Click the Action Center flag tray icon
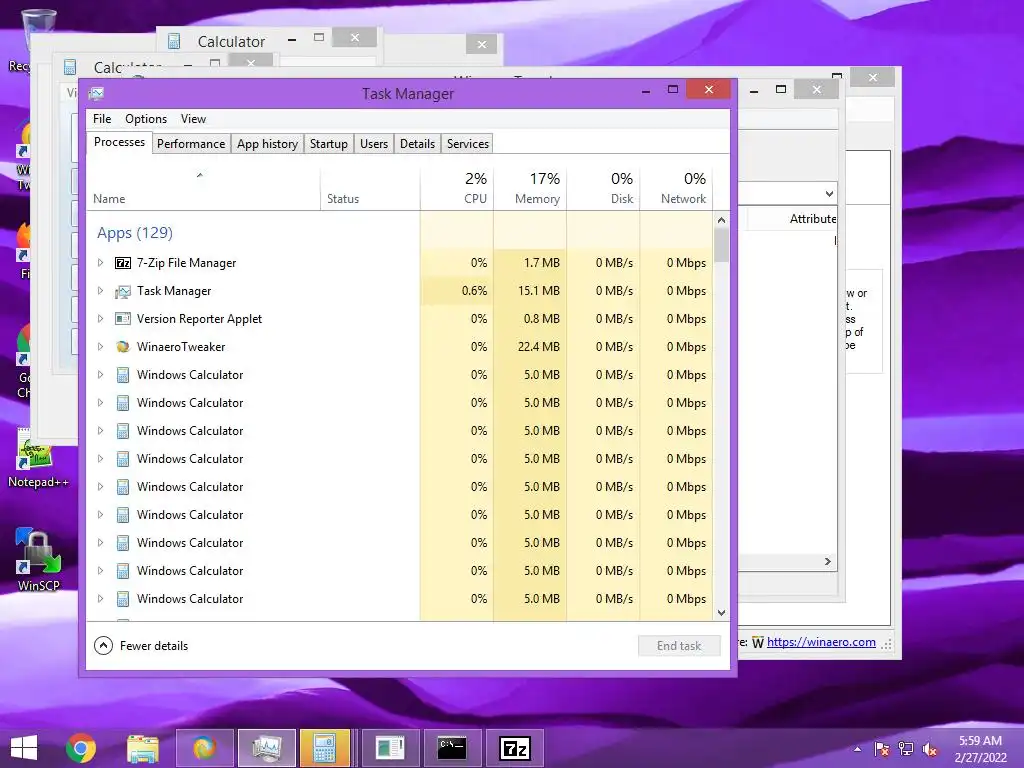 coord(882,749)
